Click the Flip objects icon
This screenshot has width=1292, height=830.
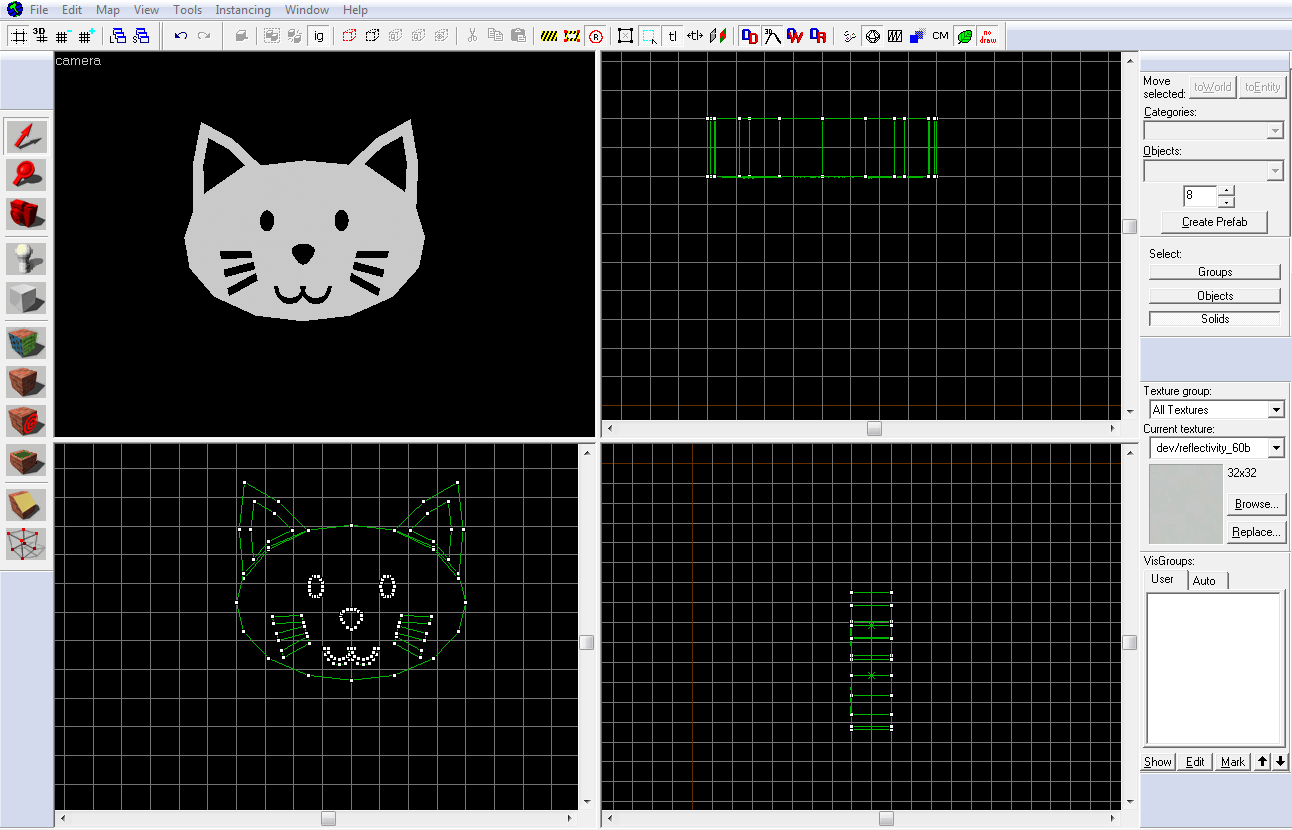pos(718,36)
